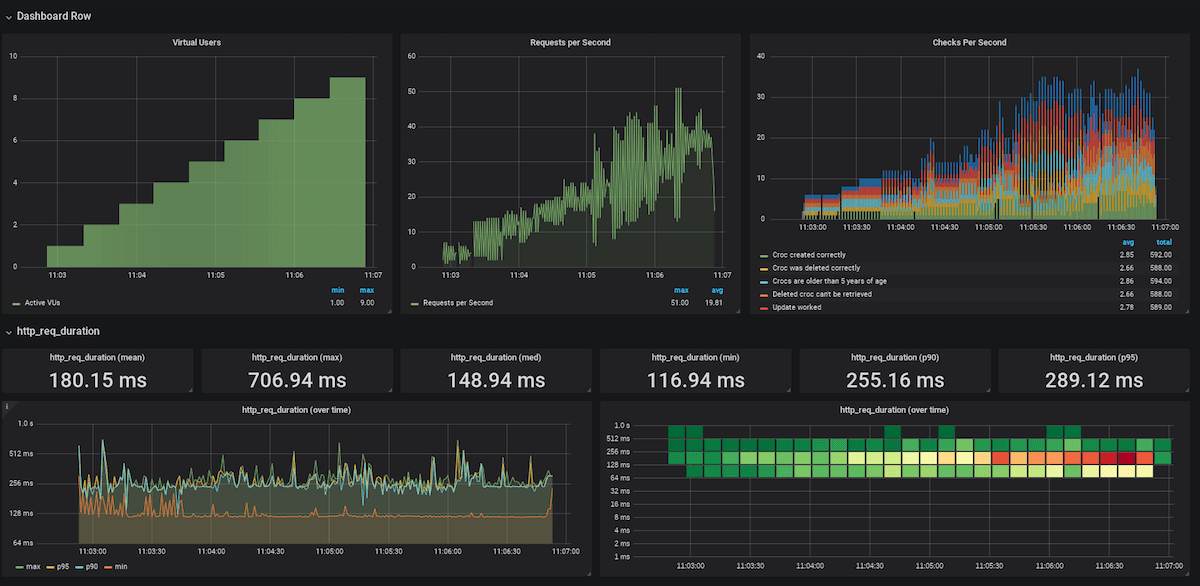The width and height of the screenshot is (1200, 586).
Task: Click resize handle of http_req_duration (min) panel
Action: coord(787,392)
